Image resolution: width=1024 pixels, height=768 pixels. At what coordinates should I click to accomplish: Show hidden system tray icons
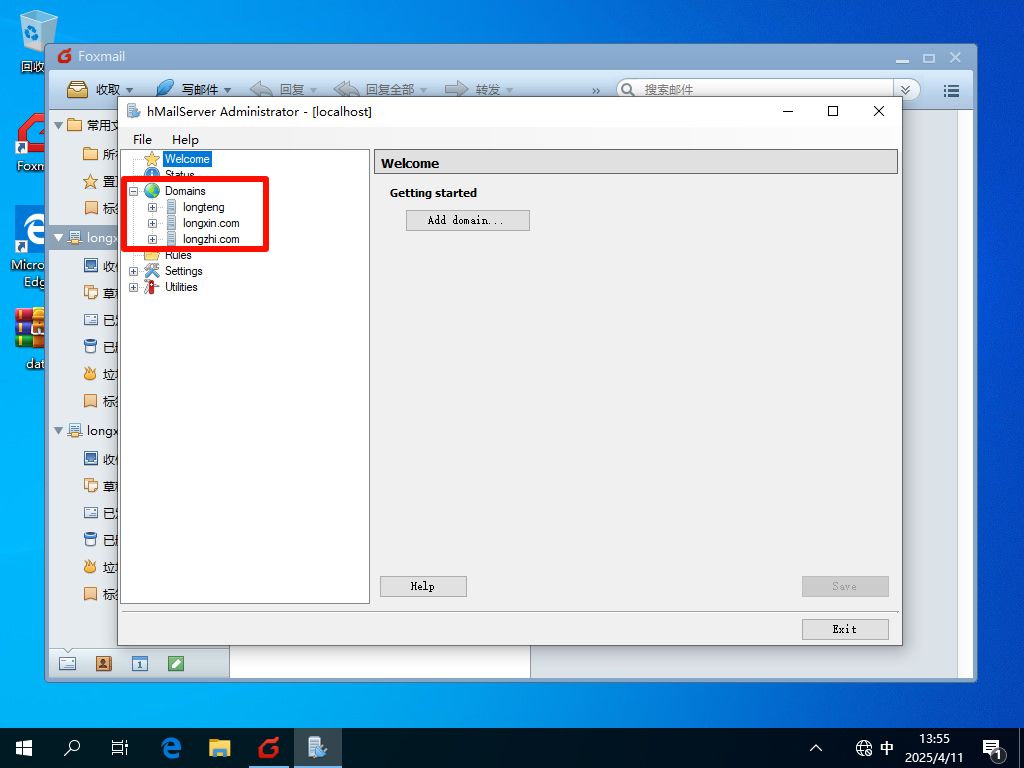tap(816, 748)
